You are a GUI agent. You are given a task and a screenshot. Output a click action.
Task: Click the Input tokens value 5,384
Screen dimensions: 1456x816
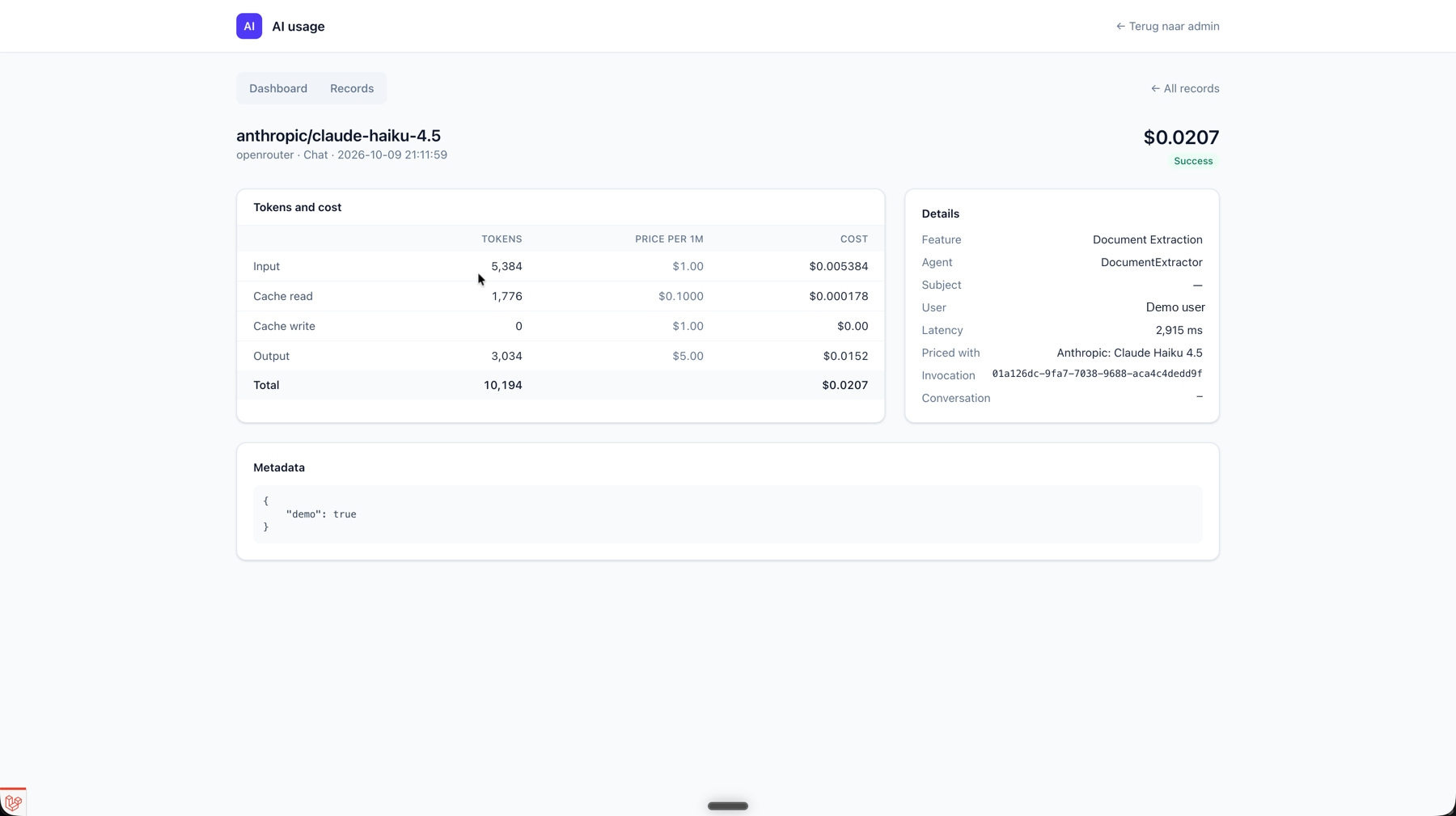(x=506, y=266)
